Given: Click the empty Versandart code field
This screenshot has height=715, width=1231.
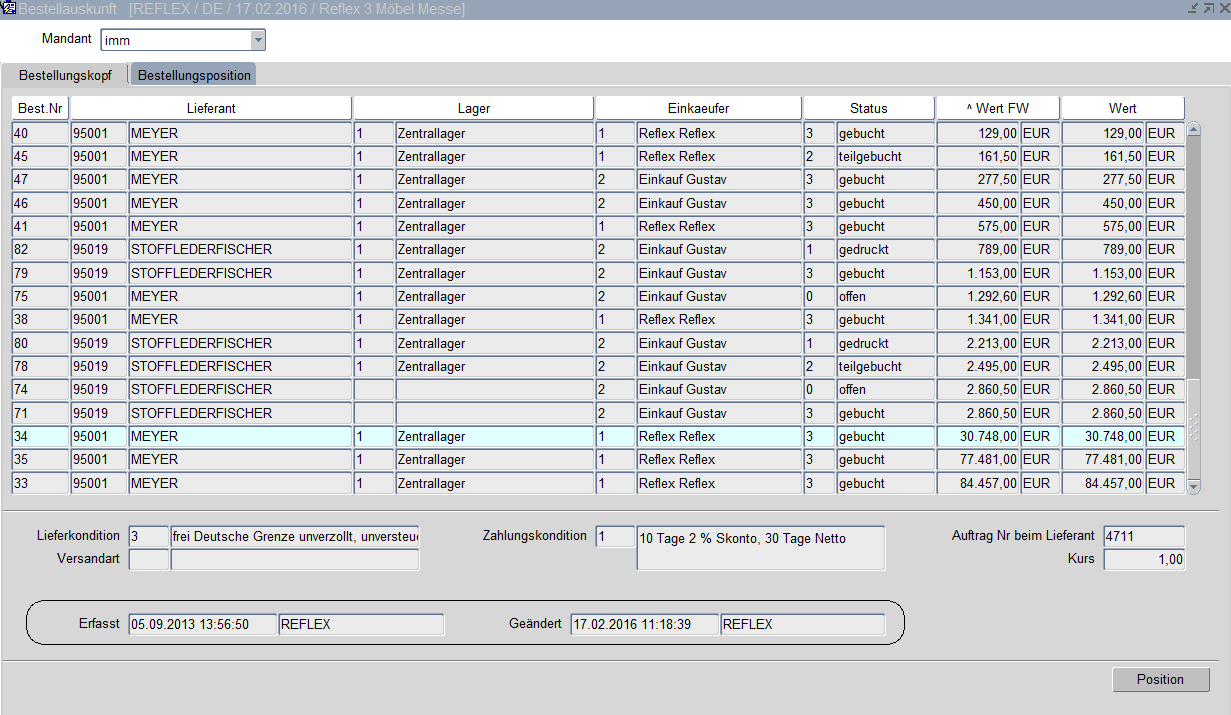Looking at the screenshot, I should [149, 559].
